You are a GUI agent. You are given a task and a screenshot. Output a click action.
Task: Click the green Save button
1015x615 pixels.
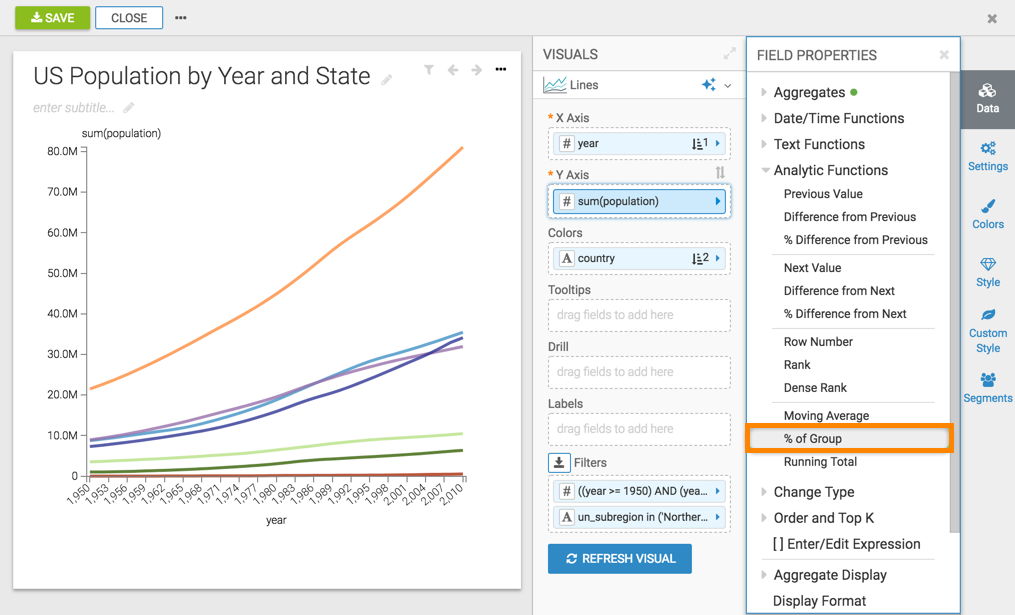coord(52,18)
